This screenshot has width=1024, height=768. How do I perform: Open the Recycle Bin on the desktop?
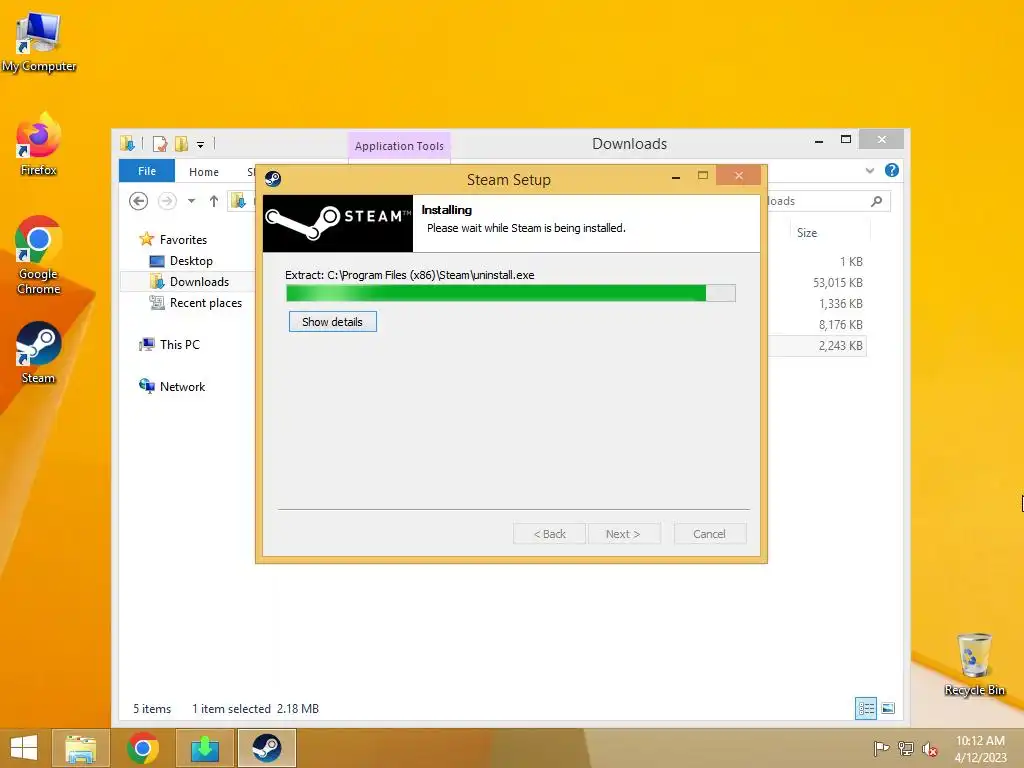click(x=974, y=664)
